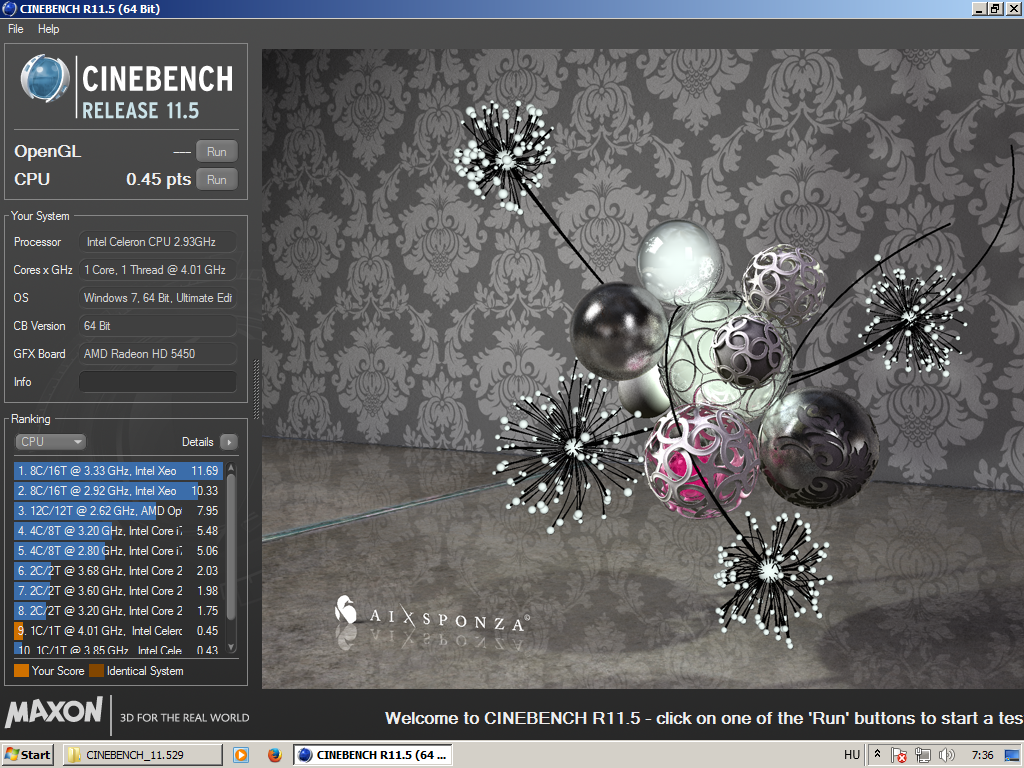The width and height of the screenshot is (1024, 768).
Task: Select ranking entry 2C/2T @ 3.60 GHz
Action: (x=118, y=590)
